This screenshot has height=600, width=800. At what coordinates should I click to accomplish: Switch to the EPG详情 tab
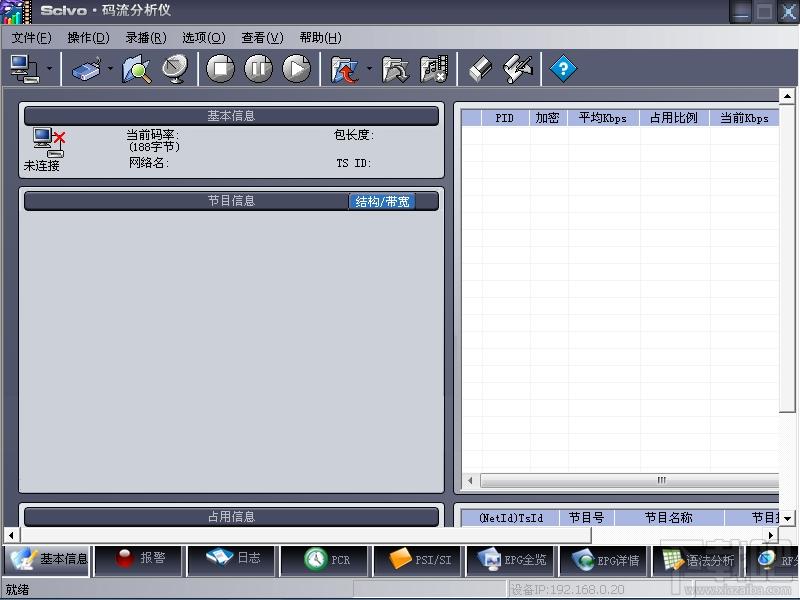click(x=603, y=559)
